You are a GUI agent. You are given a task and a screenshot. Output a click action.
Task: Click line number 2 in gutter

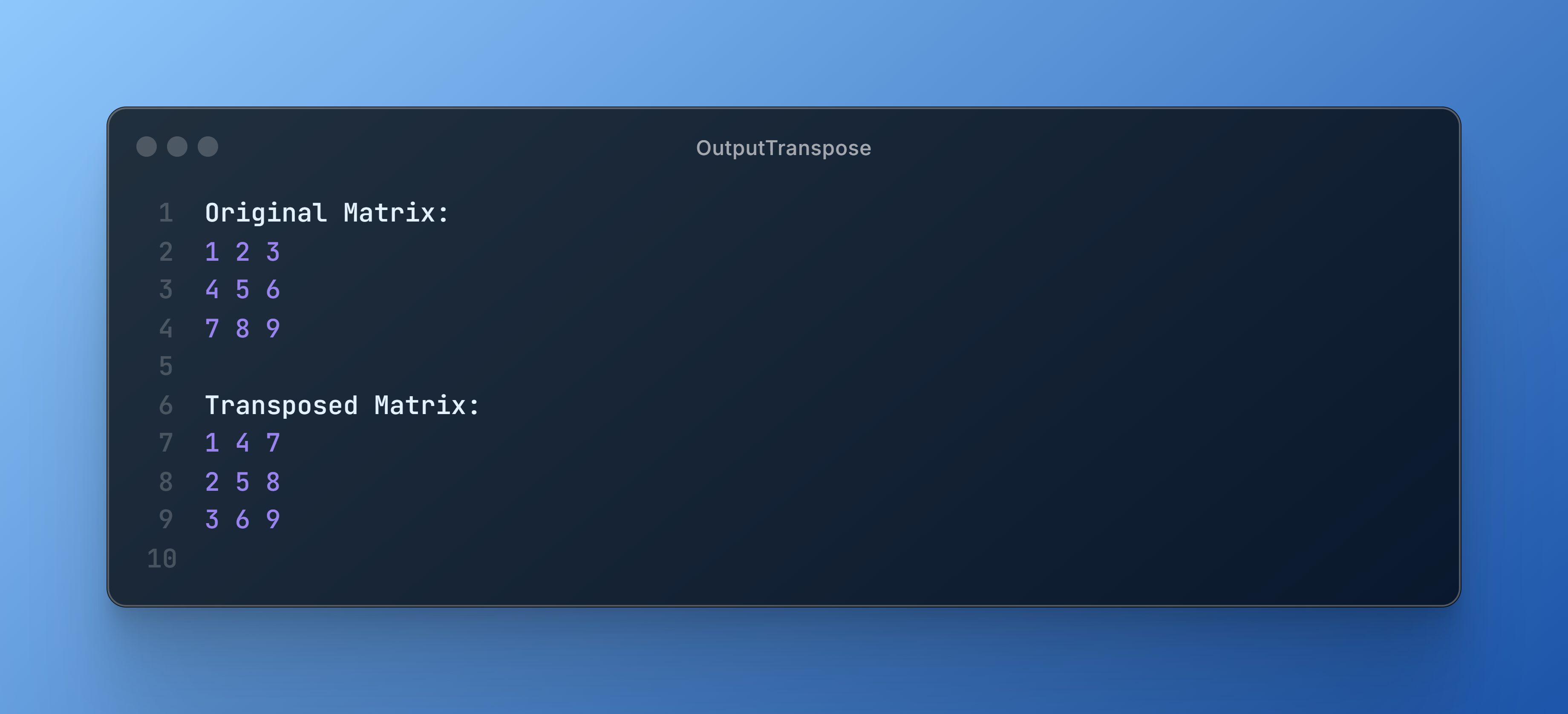pos(166,252)
